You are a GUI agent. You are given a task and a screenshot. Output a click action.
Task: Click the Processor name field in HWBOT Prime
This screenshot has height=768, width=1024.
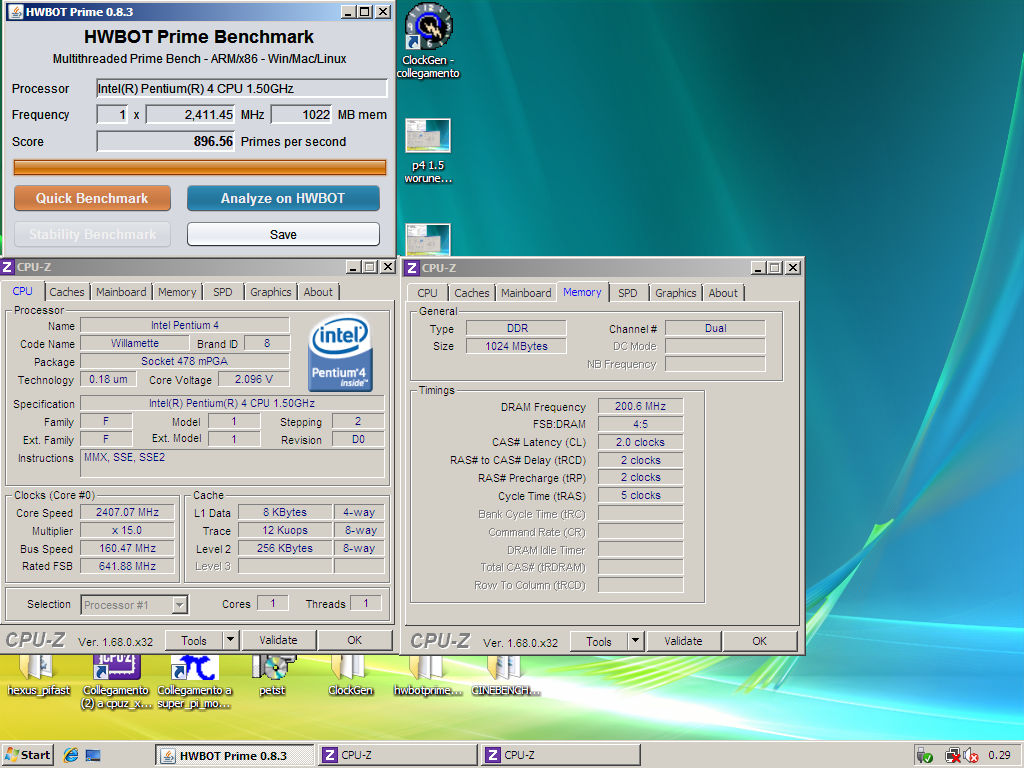[x=242, y=89]
